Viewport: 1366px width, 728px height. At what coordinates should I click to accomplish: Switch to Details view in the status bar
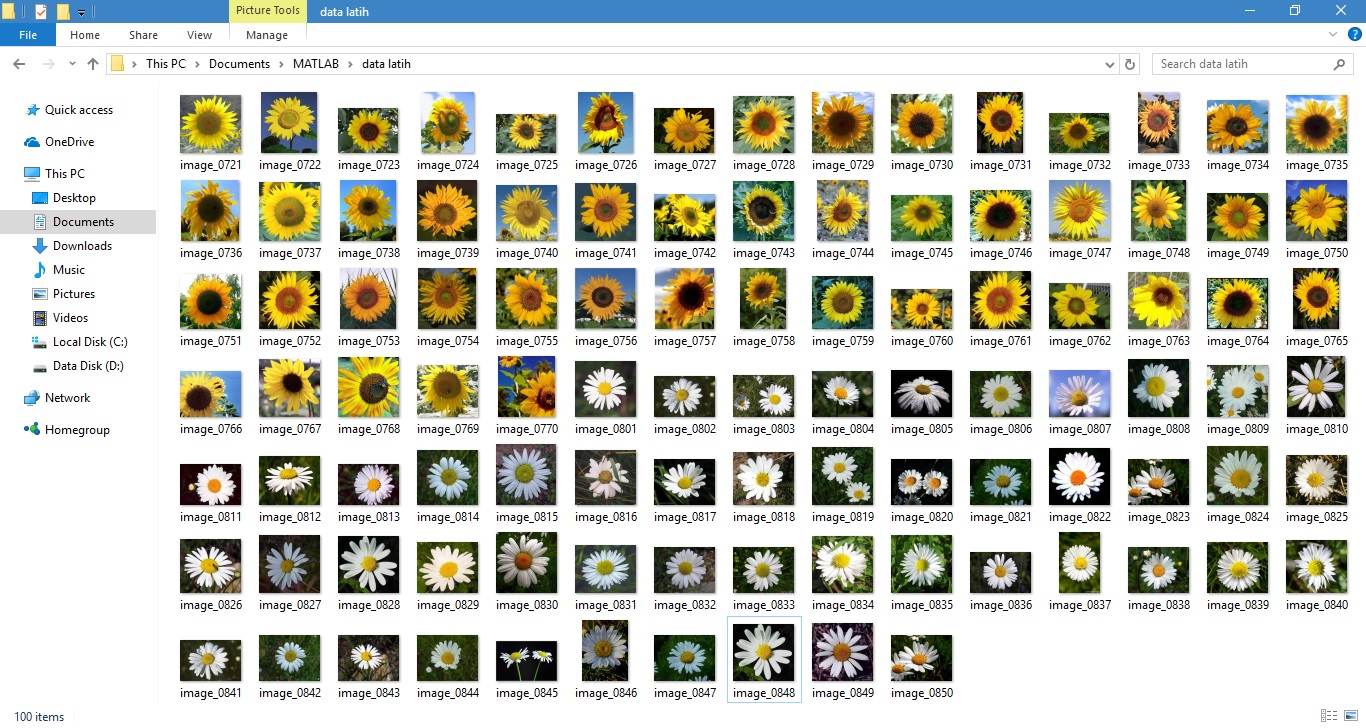point(1327,716)
